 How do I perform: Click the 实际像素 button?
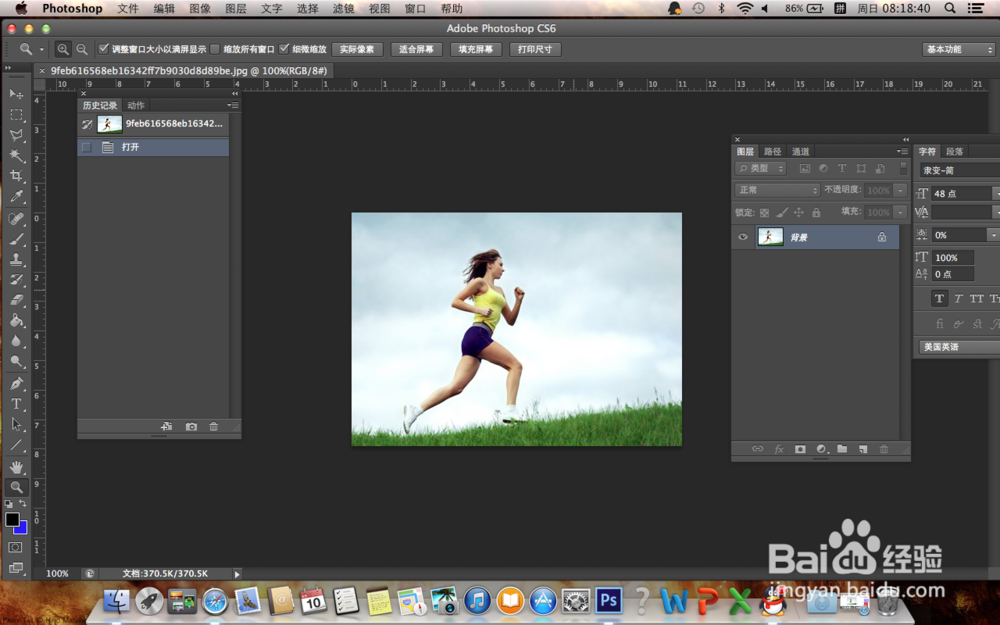(357, 49)
